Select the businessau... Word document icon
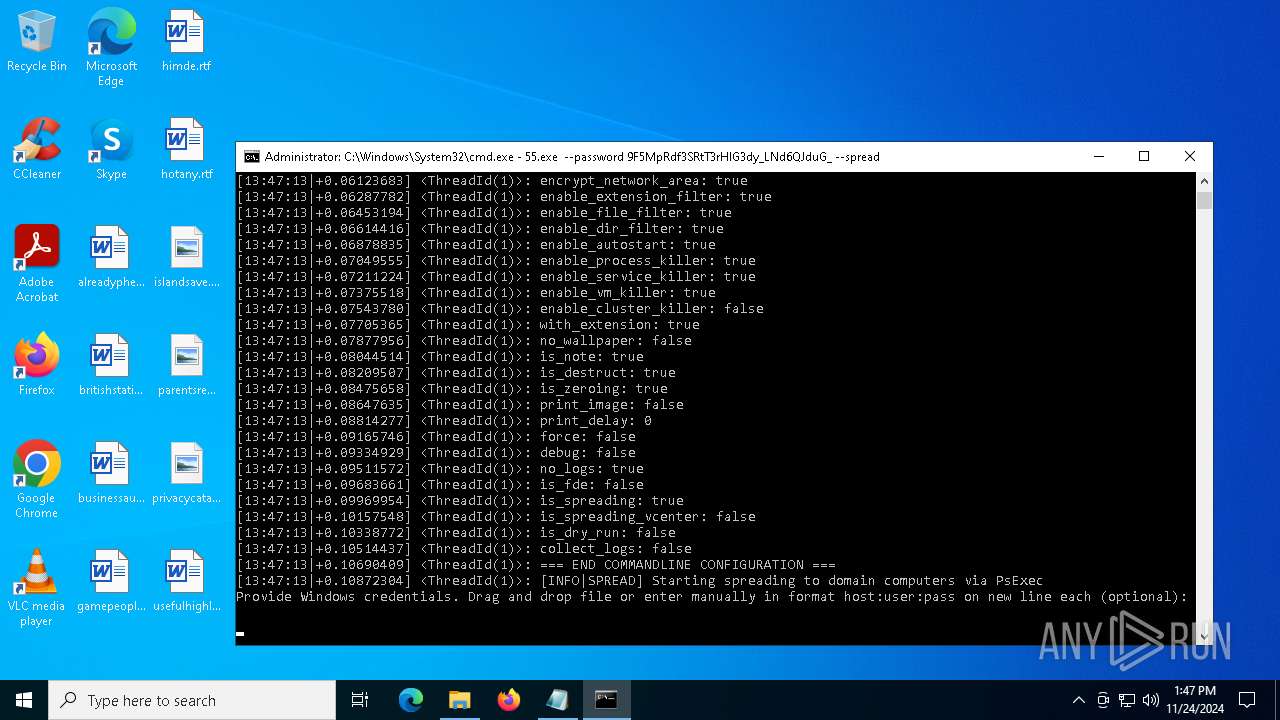Screen dimensions: 1280x720 point(111,473)
